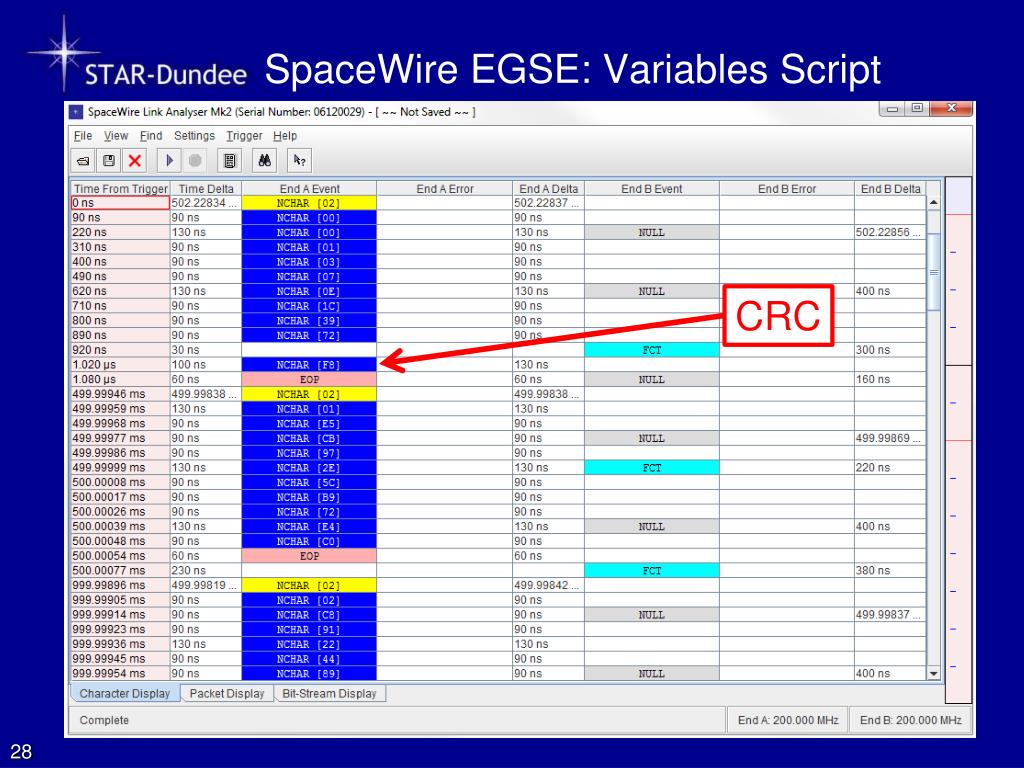Select the '999.99954 ms' time cell
1024x768 pixels.
[120, 673]
